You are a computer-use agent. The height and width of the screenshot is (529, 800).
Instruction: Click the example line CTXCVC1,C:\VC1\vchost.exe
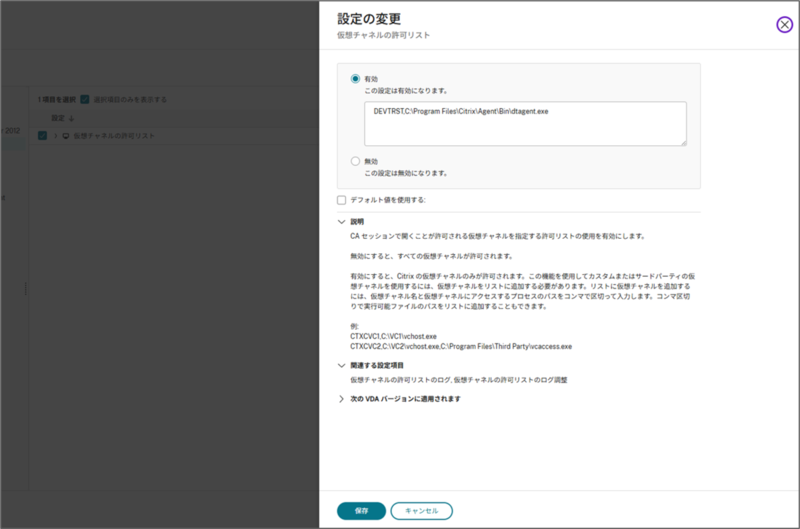(393, 336)
